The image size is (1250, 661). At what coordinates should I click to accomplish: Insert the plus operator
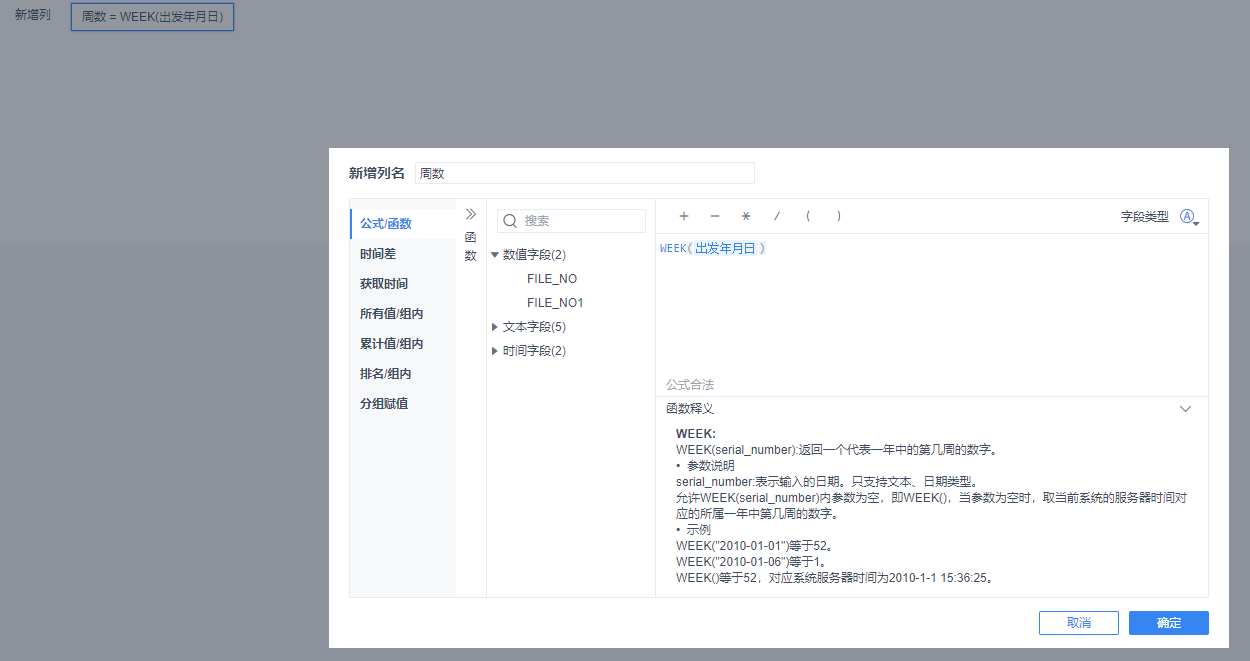tap(684, 216)
